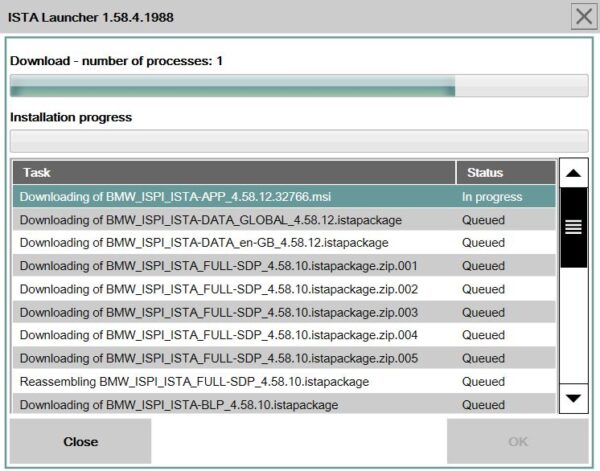This screenshot has width=600, height=471.
Task: Click the Installation progress bar
Action: 299,141
